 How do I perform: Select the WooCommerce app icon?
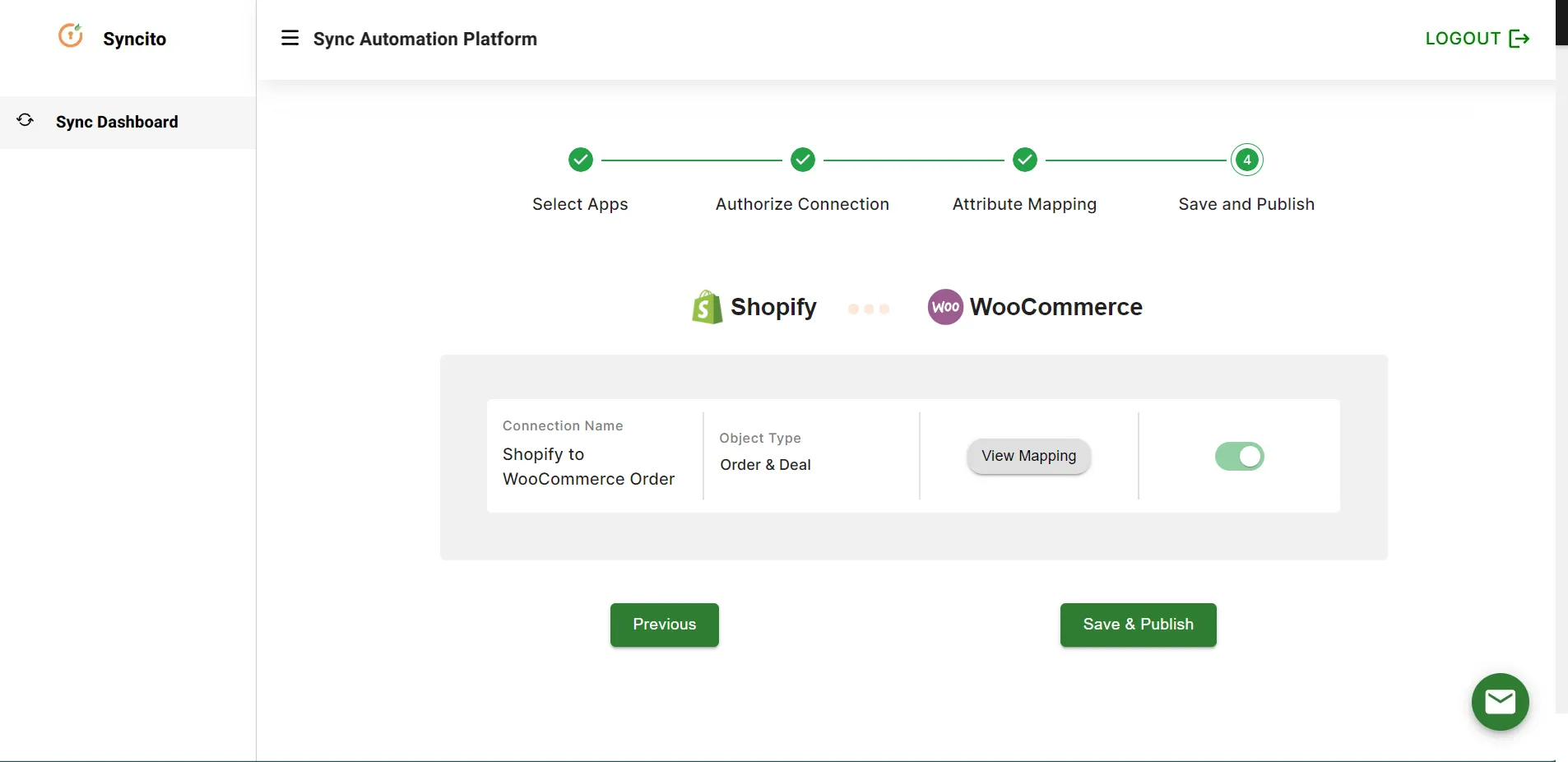click(x=945, y=306)
